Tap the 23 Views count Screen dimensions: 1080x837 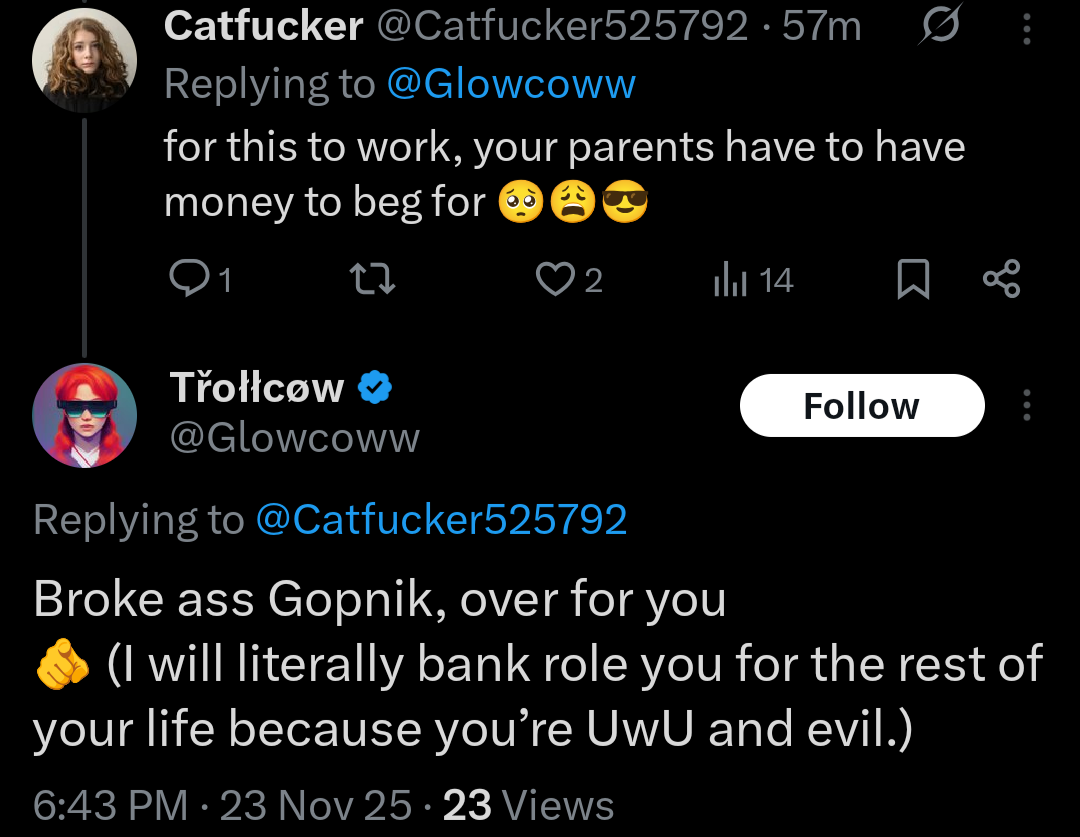click(528, 805)
